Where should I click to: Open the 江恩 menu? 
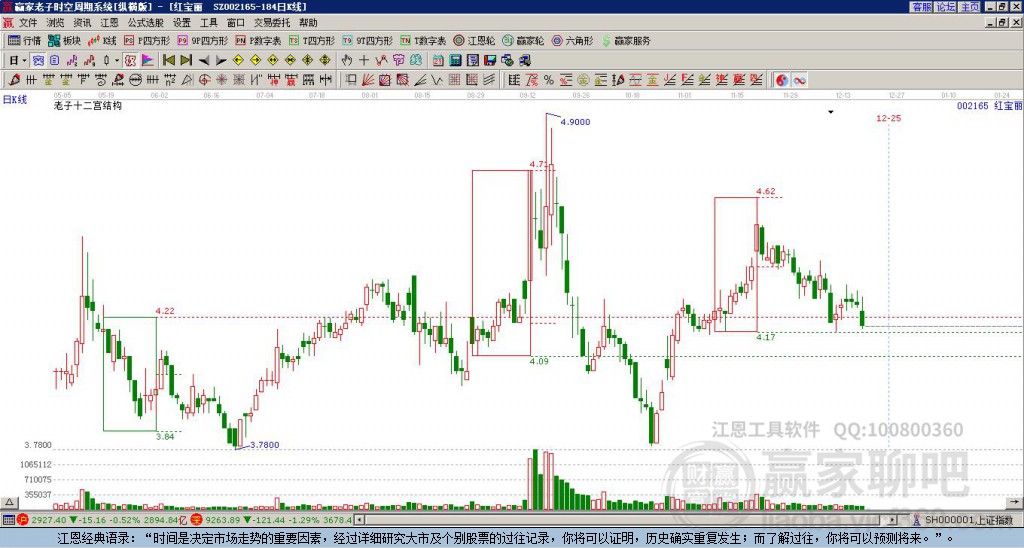click(109, 23)
